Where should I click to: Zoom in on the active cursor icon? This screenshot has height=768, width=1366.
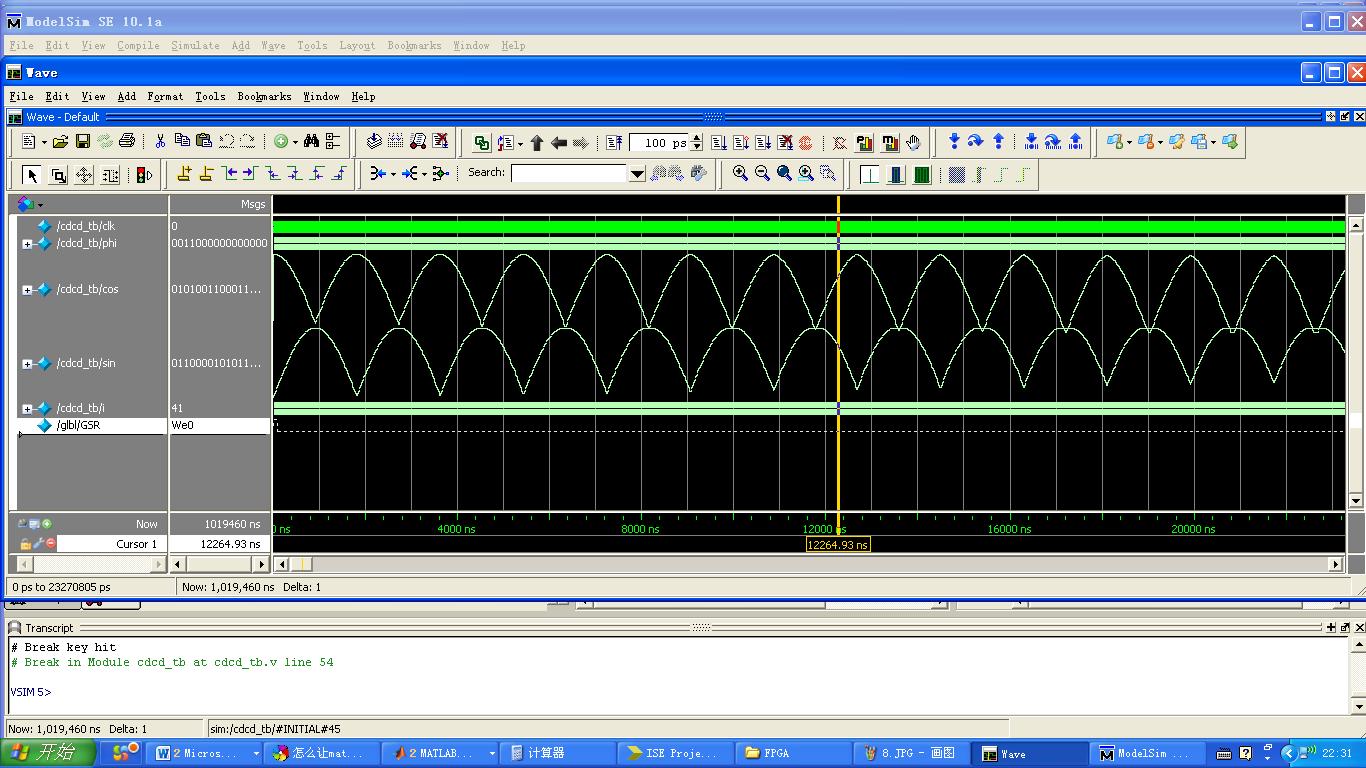tap(806, 173)
